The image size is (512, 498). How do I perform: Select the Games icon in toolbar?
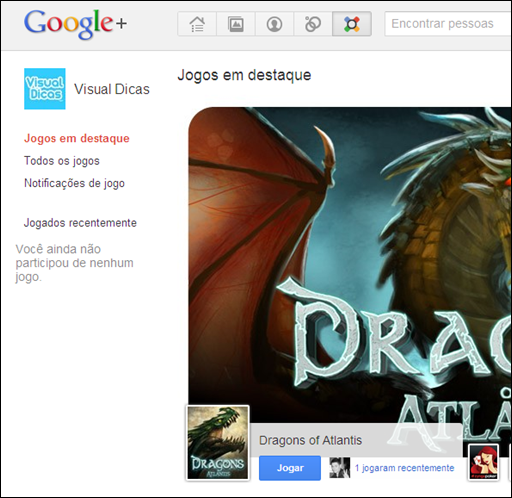(x=352, y=24)
